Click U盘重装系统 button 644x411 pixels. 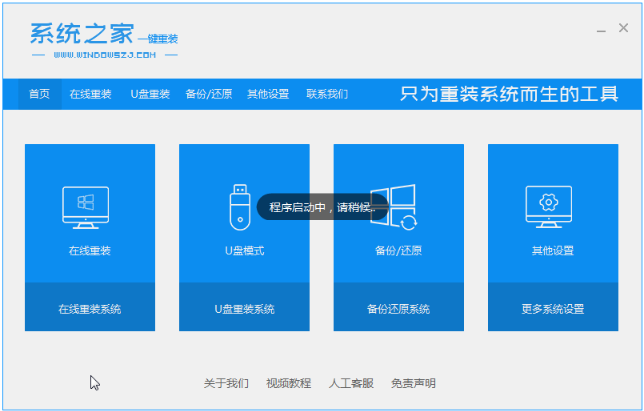point(244,307)
